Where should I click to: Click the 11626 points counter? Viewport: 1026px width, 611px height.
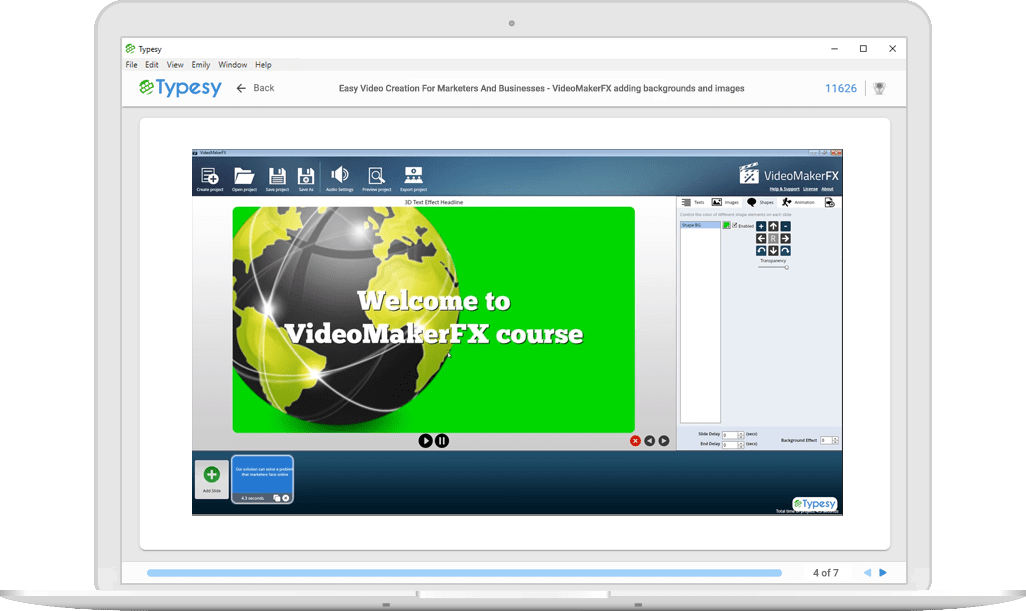coord(841,88)
